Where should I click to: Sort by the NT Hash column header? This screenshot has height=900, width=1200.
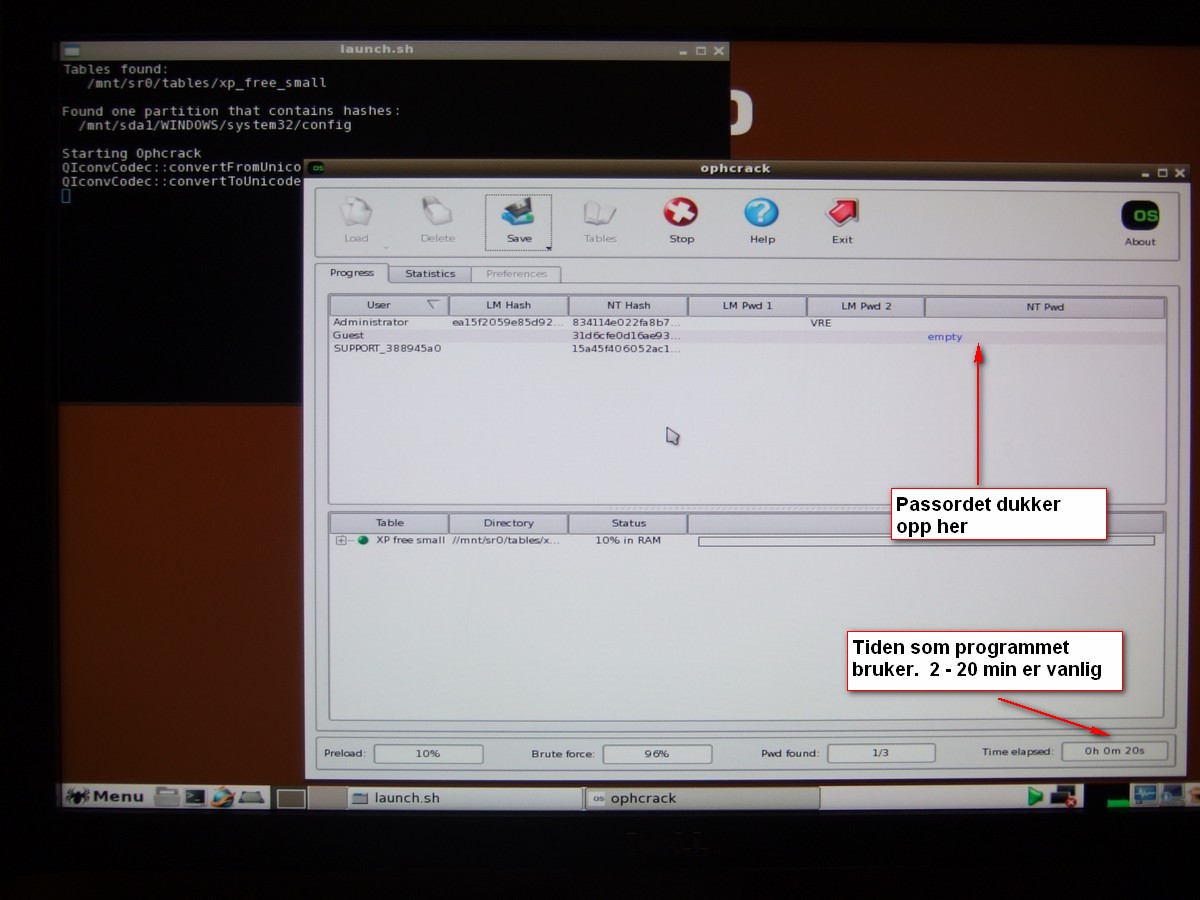pos(628,305)
